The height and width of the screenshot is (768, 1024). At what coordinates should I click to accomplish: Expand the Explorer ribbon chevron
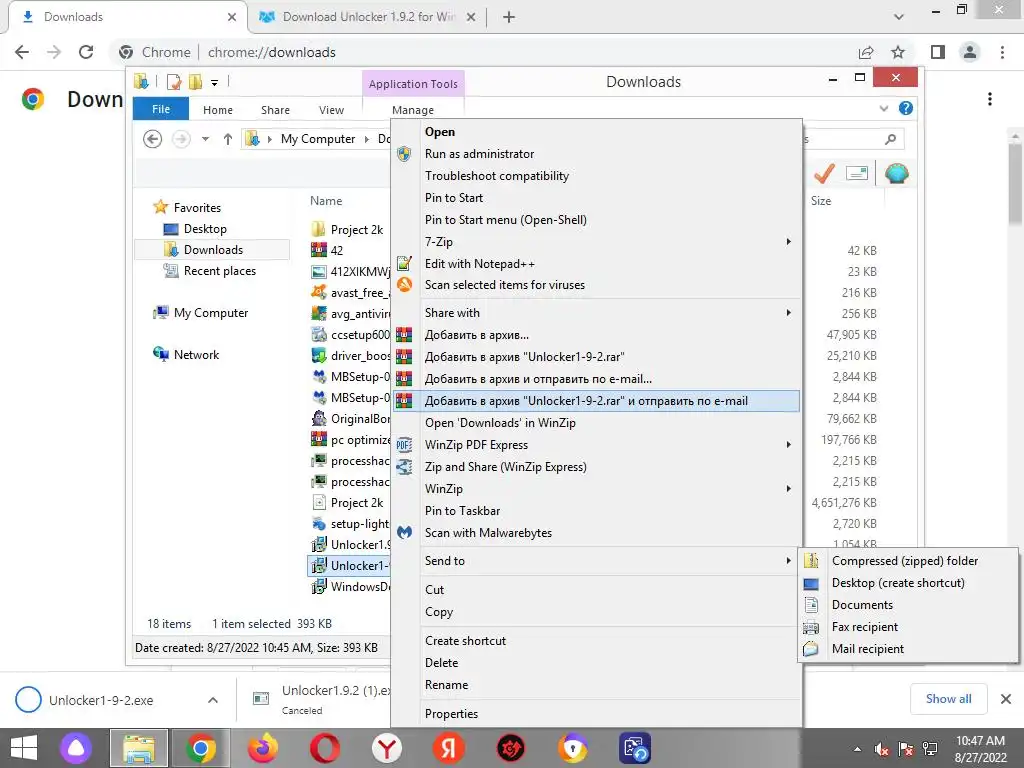(x=884, y=108)
